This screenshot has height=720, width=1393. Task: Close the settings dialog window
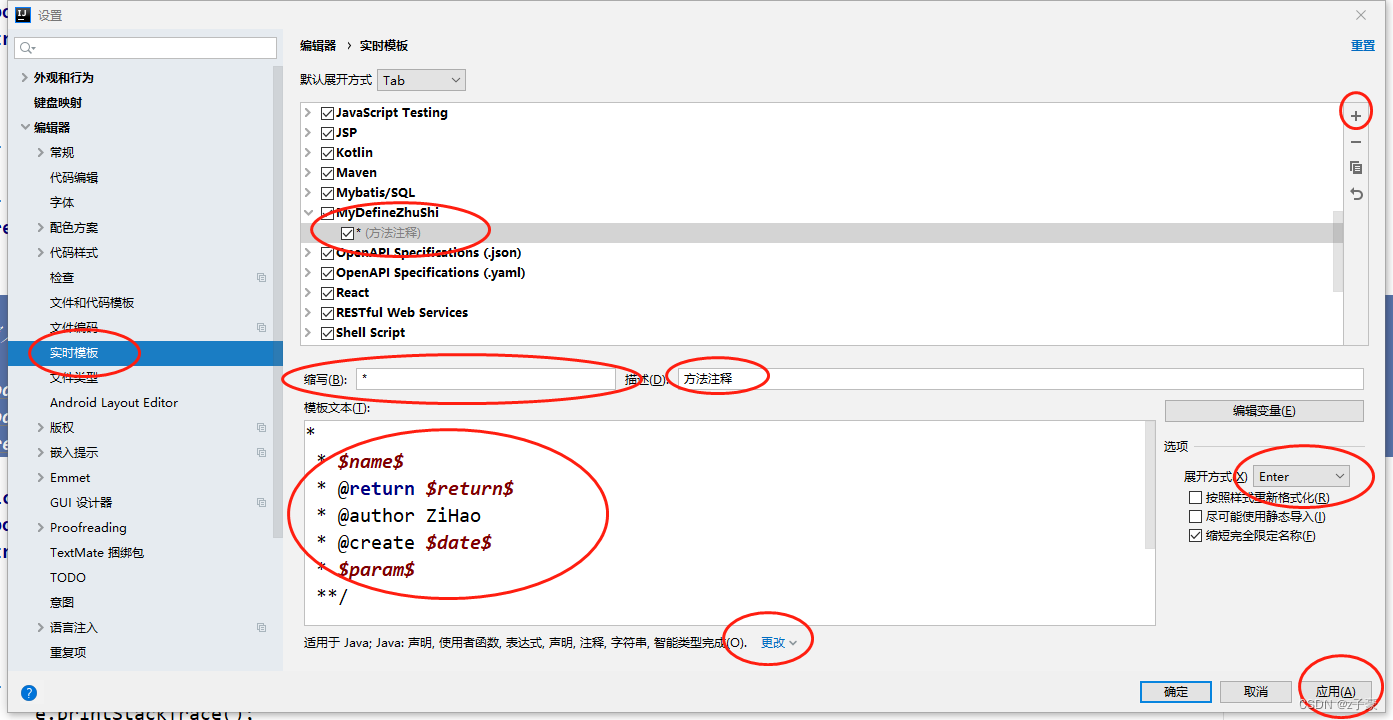tap(1361, 15)
